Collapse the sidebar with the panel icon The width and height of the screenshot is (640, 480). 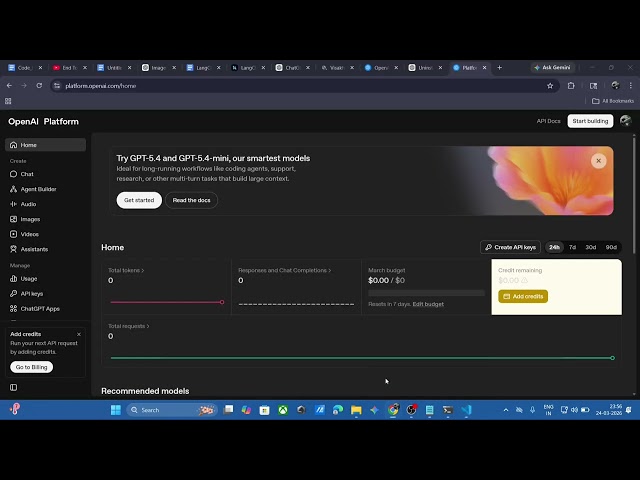click(x=13, y=387)
